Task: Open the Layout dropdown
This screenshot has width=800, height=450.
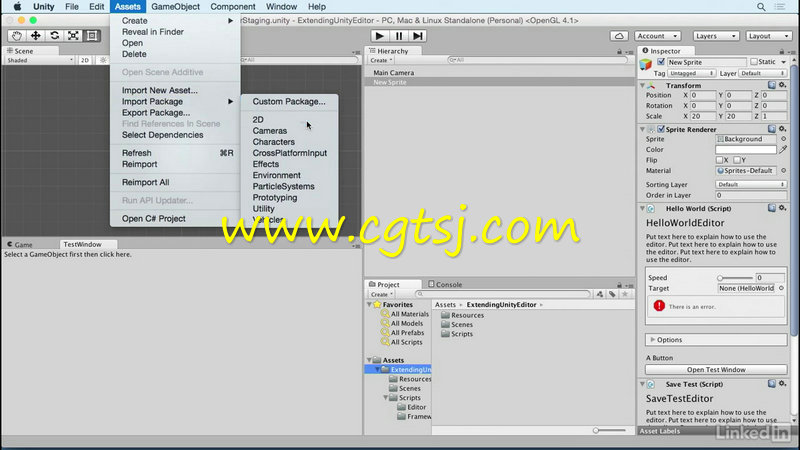Action: (768, 36)
